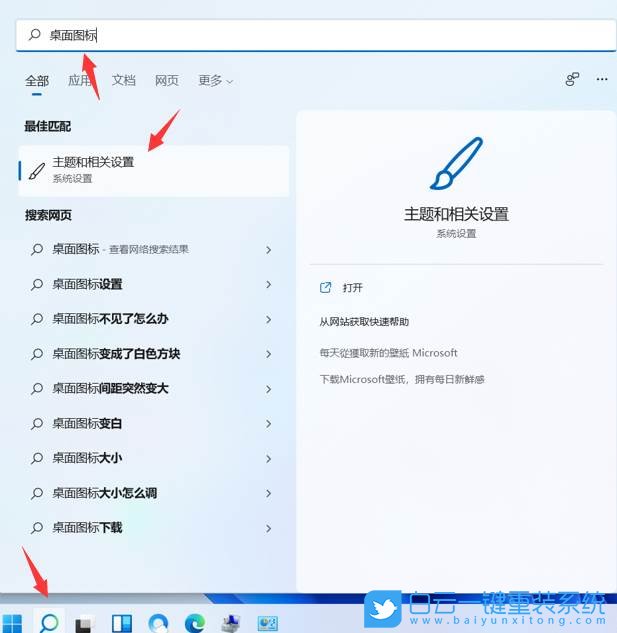The height and width of the screenshot is (633, 617).
Task: Open the Windows Start button
Action: pyautogui.click(x=12, y=623)
